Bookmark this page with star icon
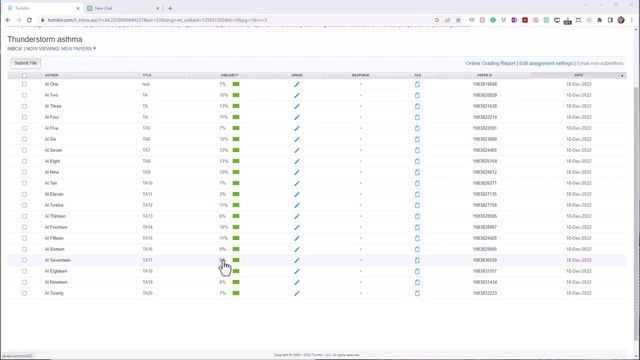 458,20
